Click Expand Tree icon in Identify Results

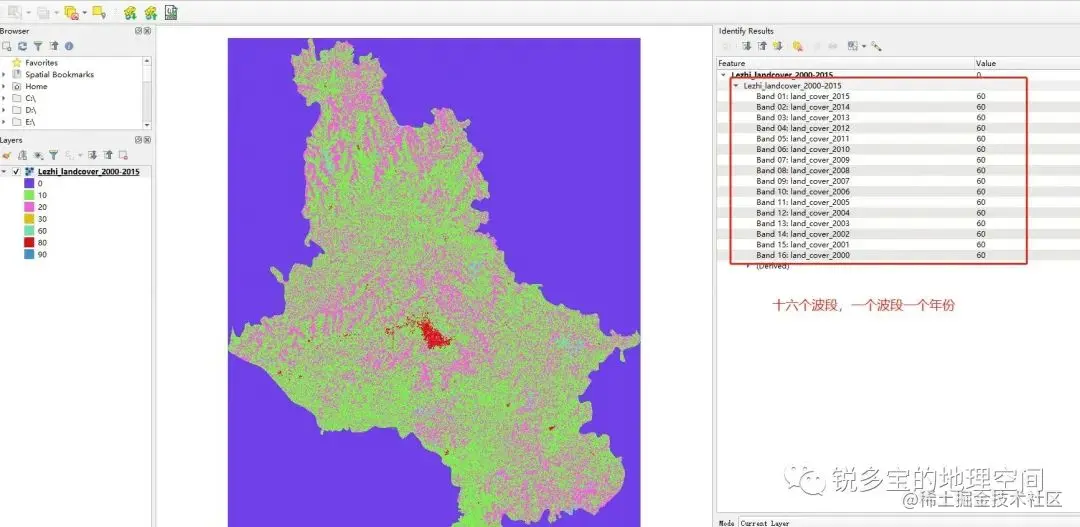point(746,46)
